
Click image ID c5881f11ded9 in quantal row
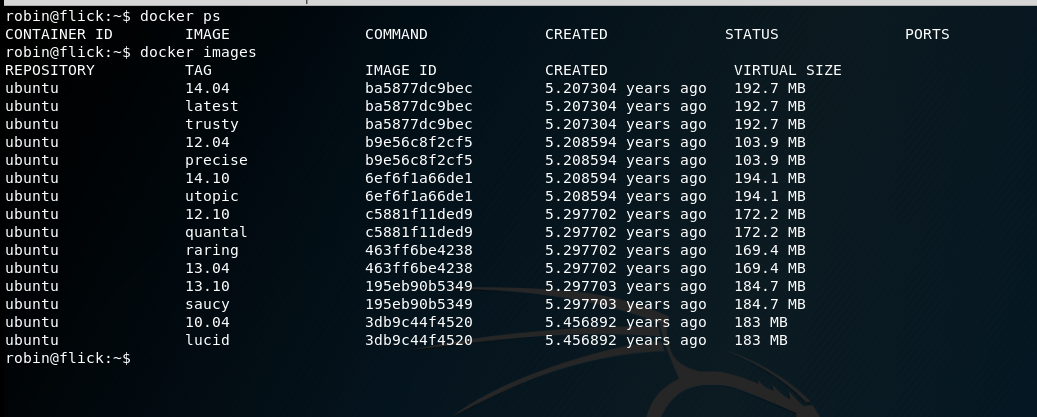point(419,232)
